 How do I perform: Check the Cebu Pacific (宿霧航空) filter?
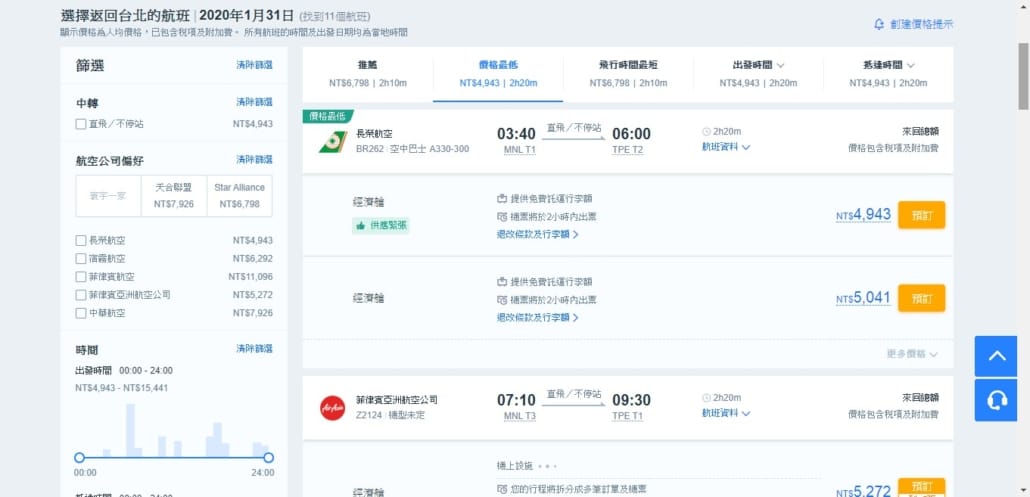point(81,259)
